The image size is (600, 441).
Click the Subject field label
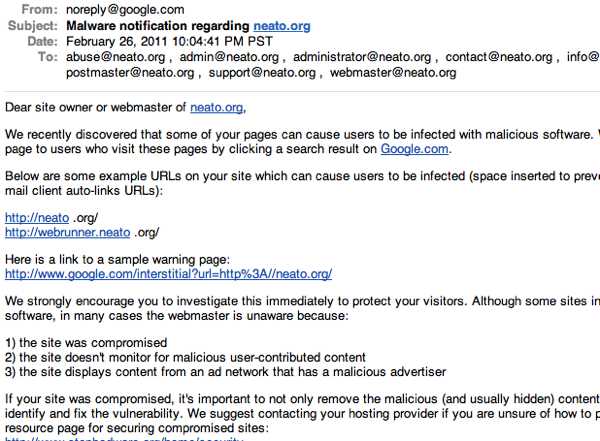[33, 26]
